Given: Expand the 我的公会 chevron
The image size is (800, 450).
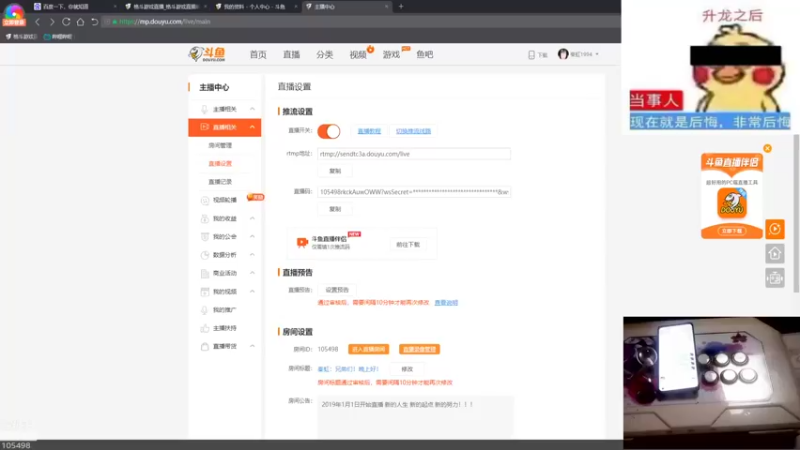Looking at the screenshot, I should (252, 237).
